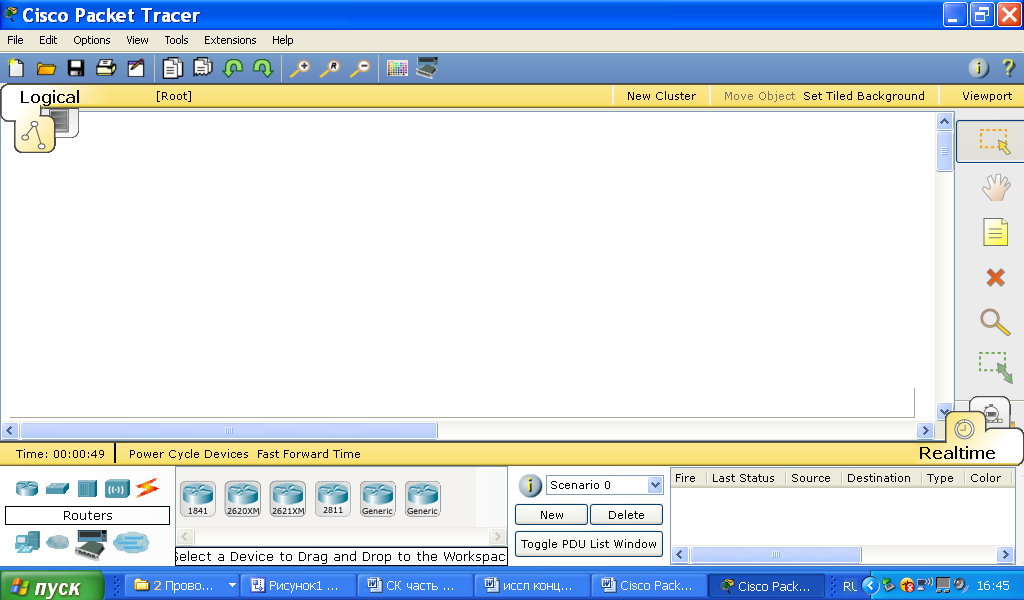The height and width of the screenshot is (600, 1024).
Task: Open the Tools menu
Action: [x=176, y=40]
